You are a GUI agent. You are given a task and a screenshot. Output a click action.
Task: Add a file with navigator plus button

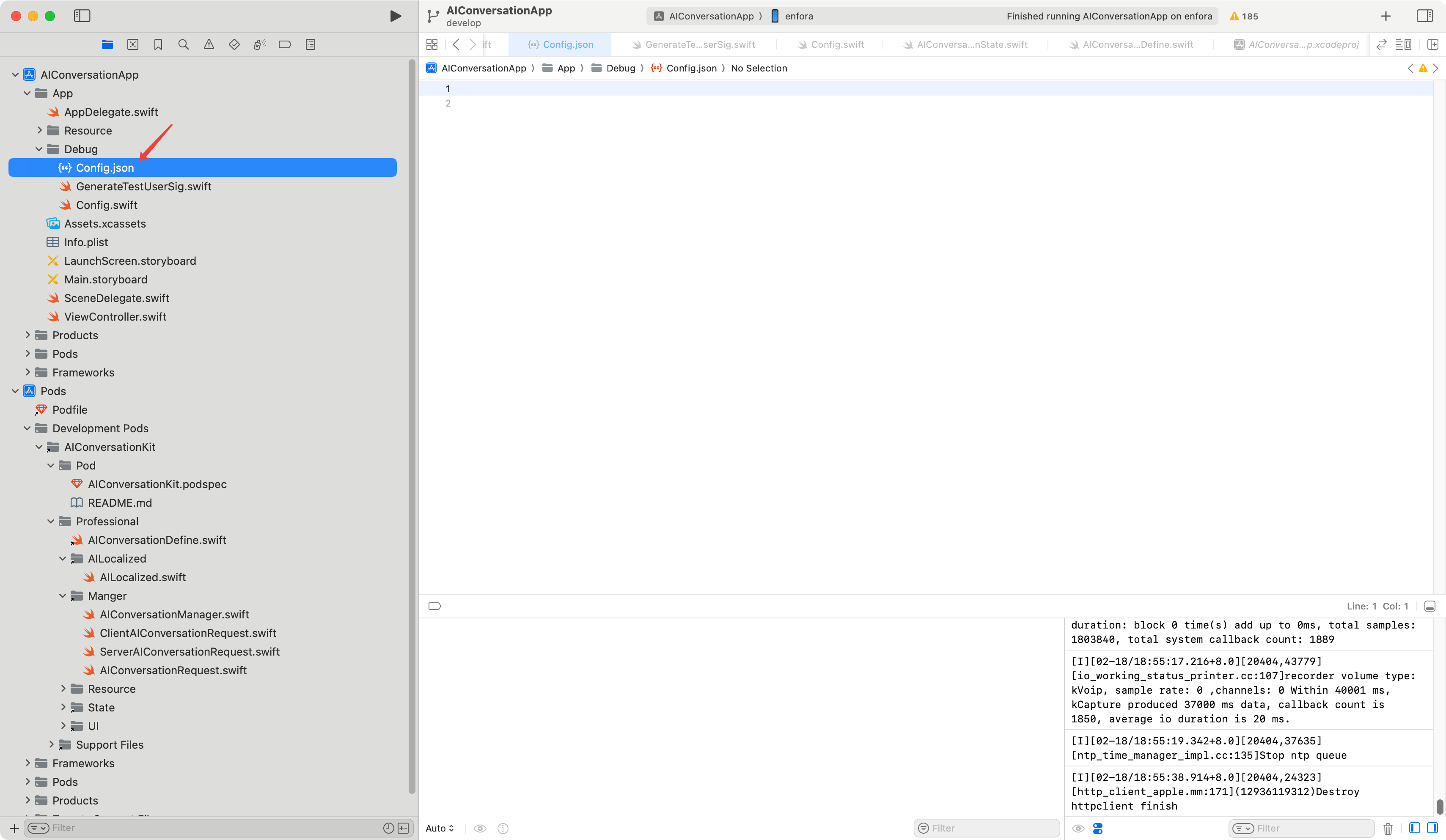(14, 828)
